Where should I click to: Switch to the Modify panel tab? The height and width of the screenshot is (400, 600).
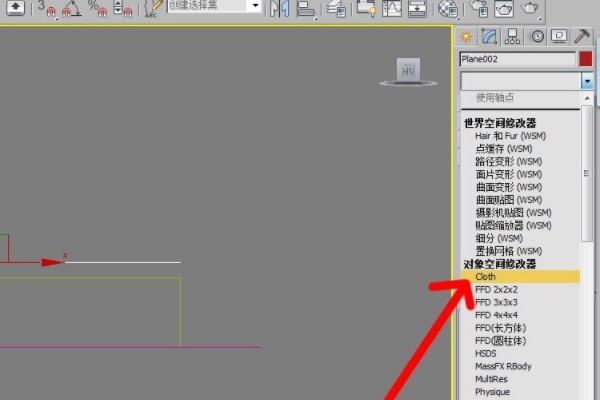pyautogui.click(x=489, y=37)
